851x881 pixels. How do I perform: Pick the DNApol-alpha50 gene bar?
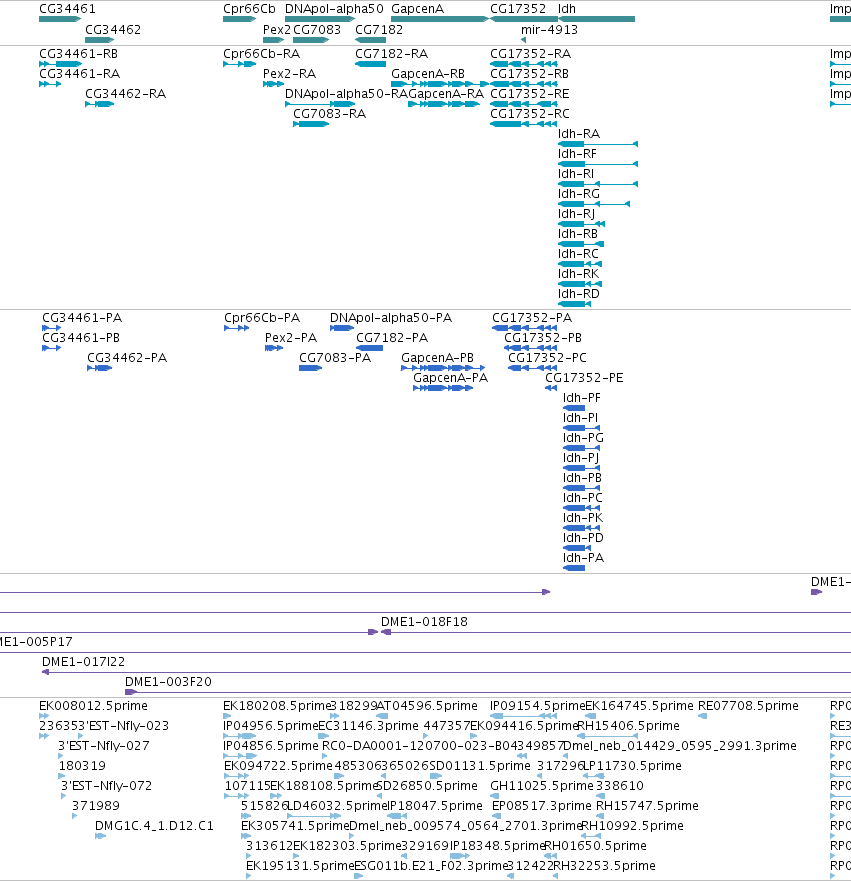pyautogui.click(x=320, y=19)
